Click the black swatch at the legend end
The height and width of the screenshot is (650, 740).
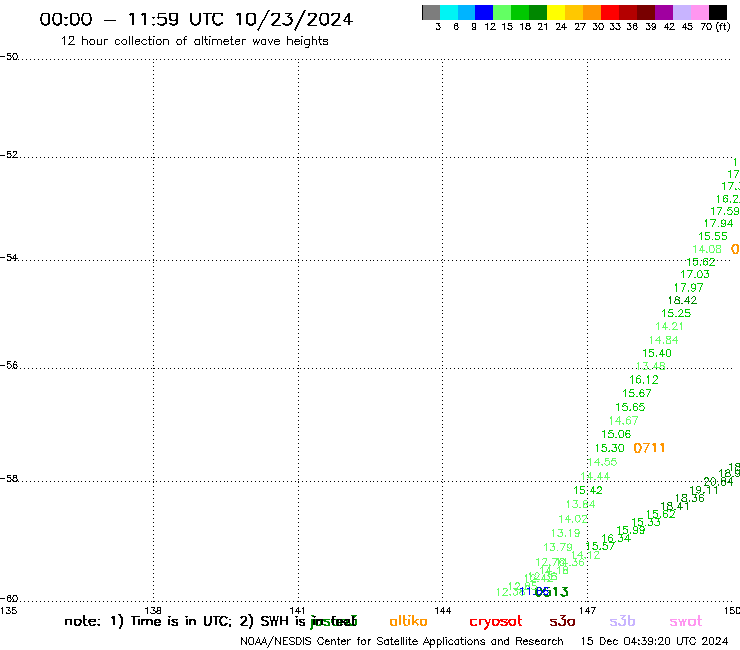click(x=718, y=13)
